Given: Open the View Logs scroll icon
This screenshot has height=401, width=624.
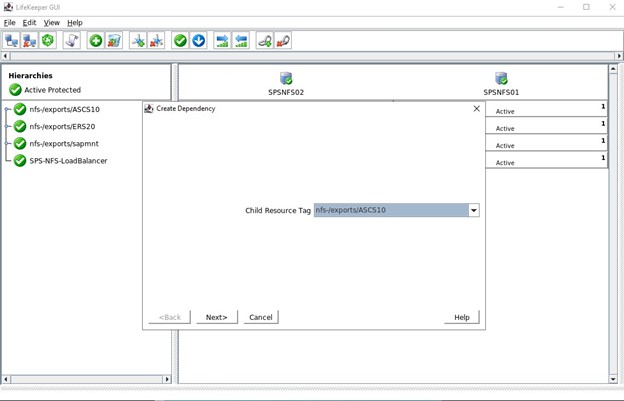Looking at the screenshot, I should coord(72,41).
